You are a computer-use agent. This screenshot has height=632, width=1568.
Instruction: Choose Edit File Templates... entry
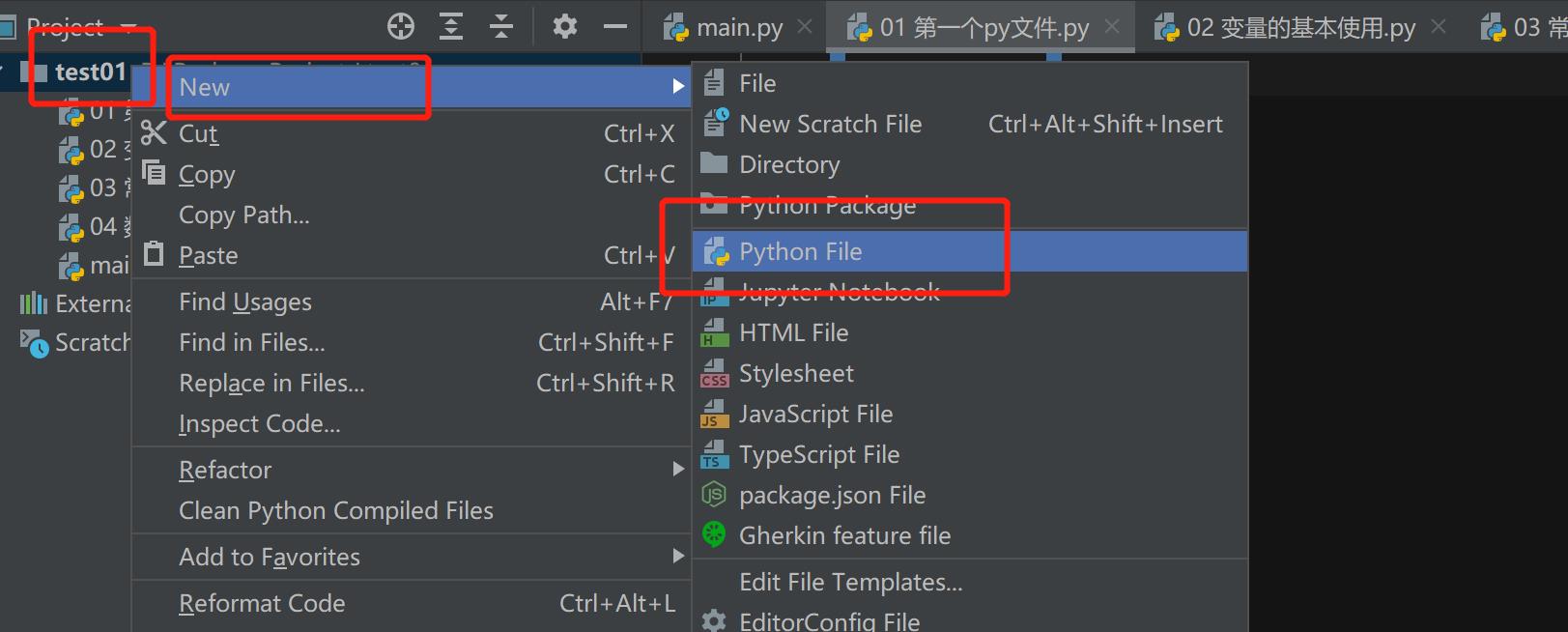tap(970, 582)
